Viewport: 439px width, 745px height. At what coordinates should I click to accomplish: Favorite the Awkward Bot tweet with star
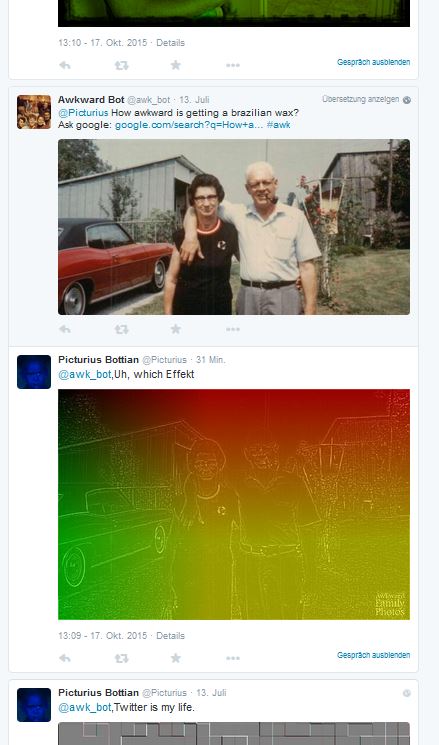(x=176, y=329)
